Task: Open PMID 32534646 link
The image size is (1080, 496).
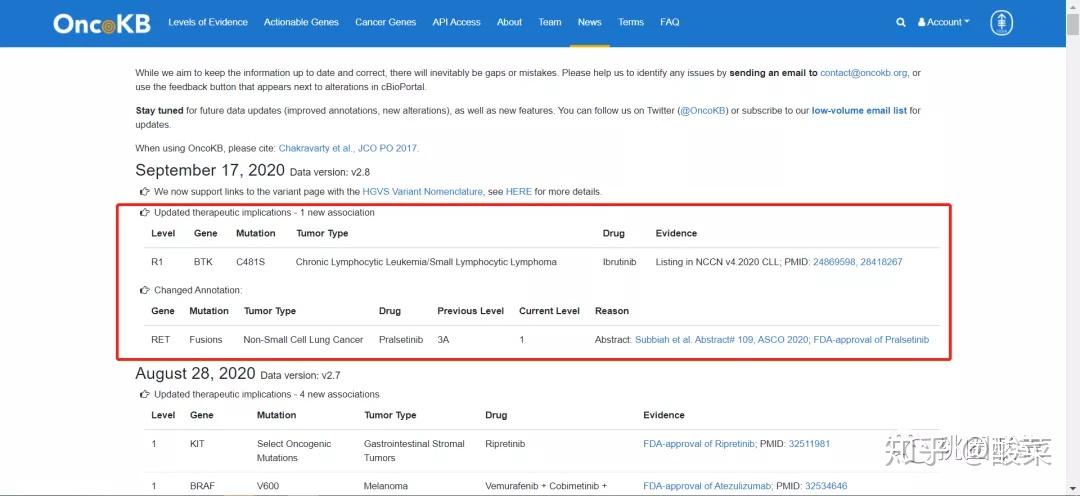Action: (x=826, y=486)
